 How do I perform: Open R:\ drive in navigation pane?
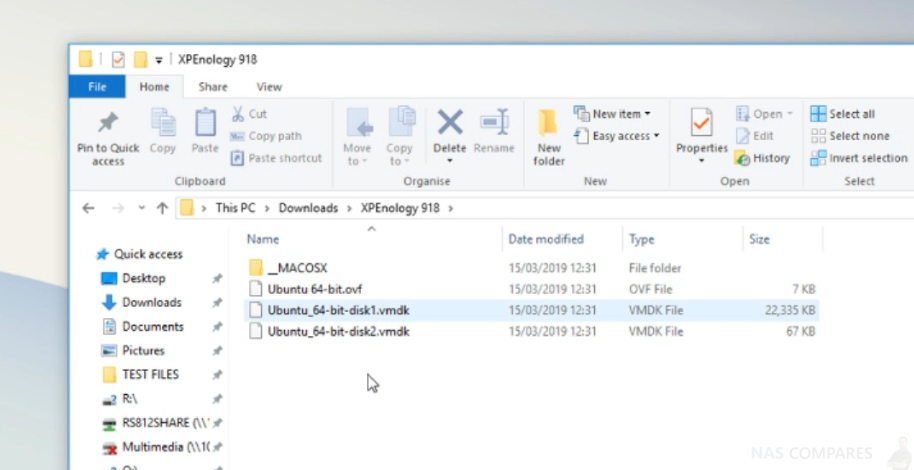129,399
